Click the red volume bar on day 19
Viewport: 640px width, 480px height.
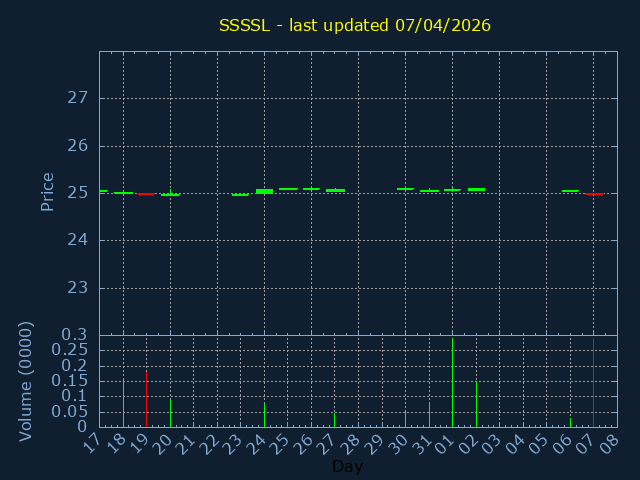click(x=147, y=399)
